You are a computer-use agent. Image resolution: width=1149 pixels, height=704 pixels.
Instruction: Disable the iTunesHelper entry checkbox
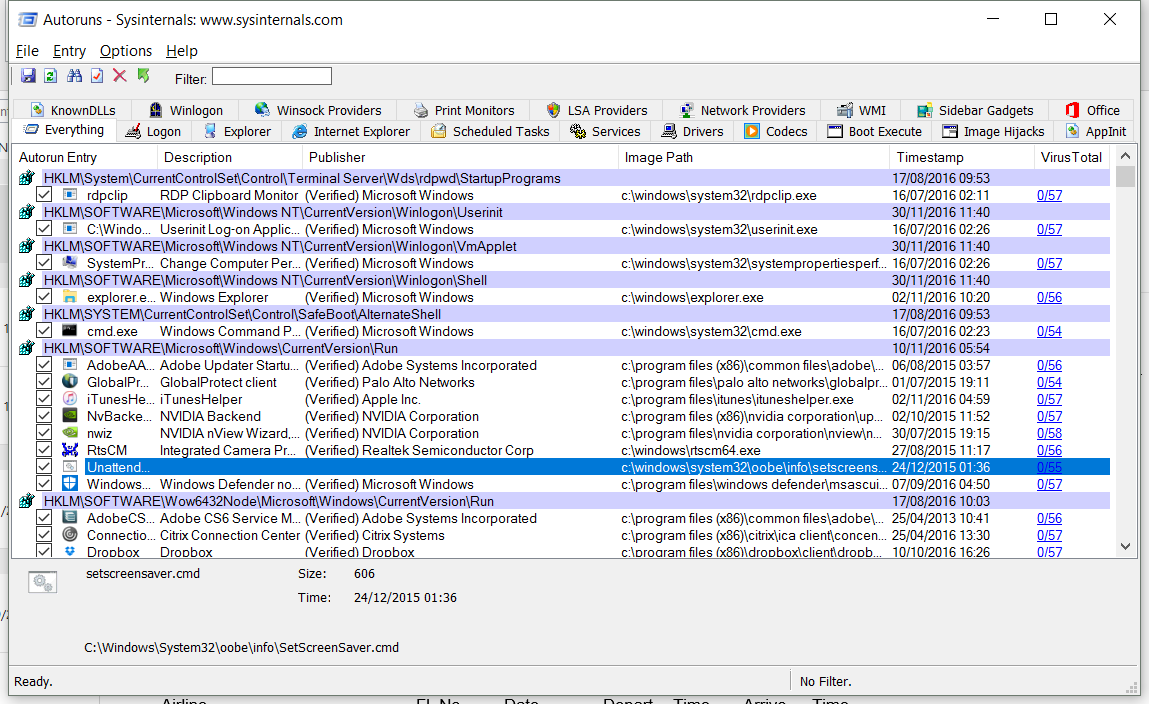[44, 399]
